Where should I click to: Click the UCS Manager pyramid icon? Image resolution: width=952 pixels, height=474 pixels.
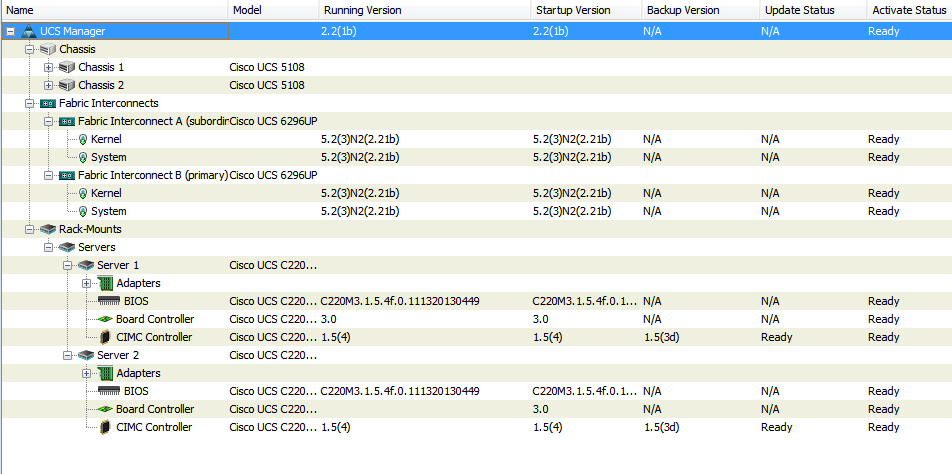pyautogui.click(x=29, y=31)
